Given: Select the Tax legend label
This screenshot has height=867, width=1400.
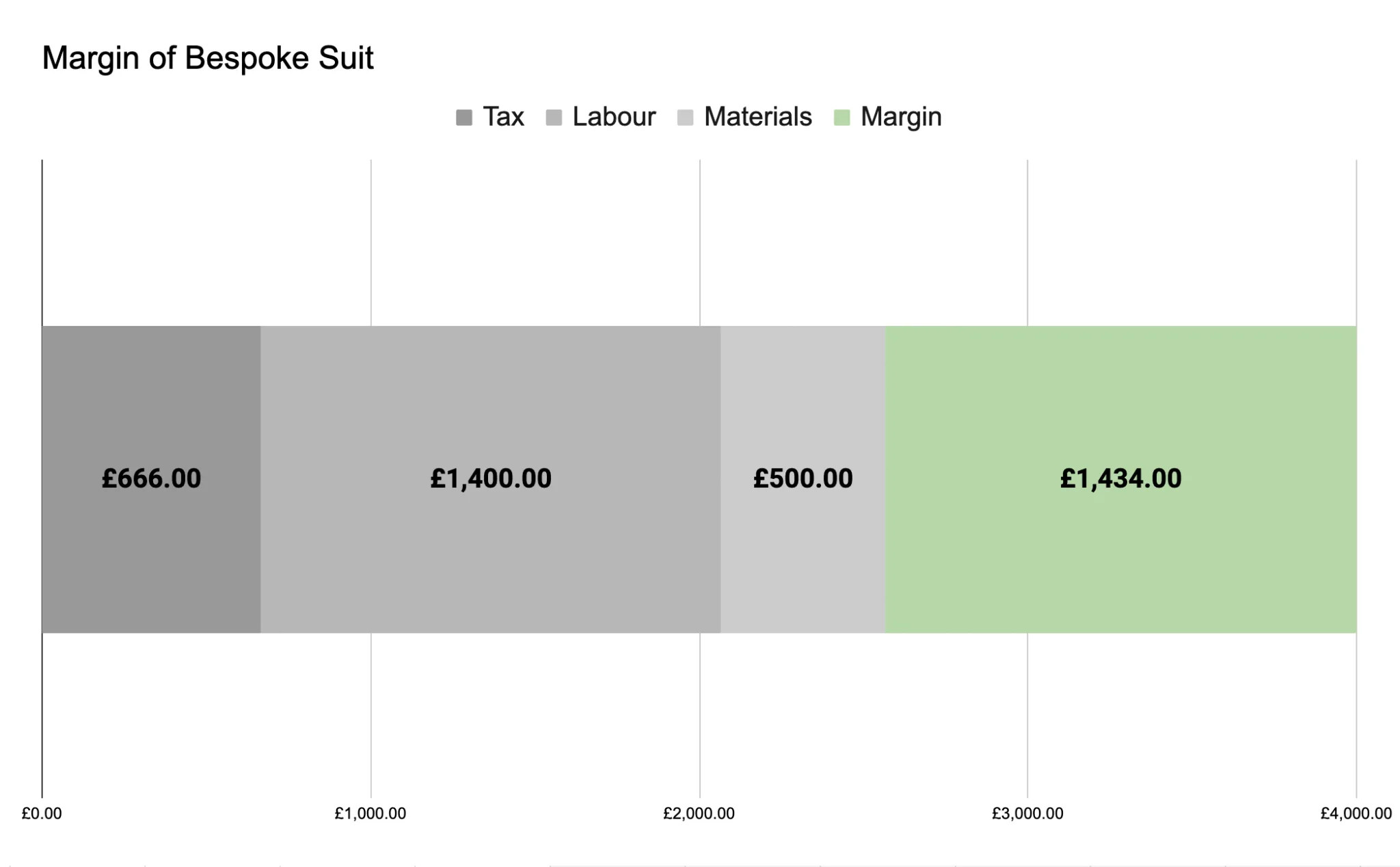Looking at the screenshot, I should [x=503, y=117].
